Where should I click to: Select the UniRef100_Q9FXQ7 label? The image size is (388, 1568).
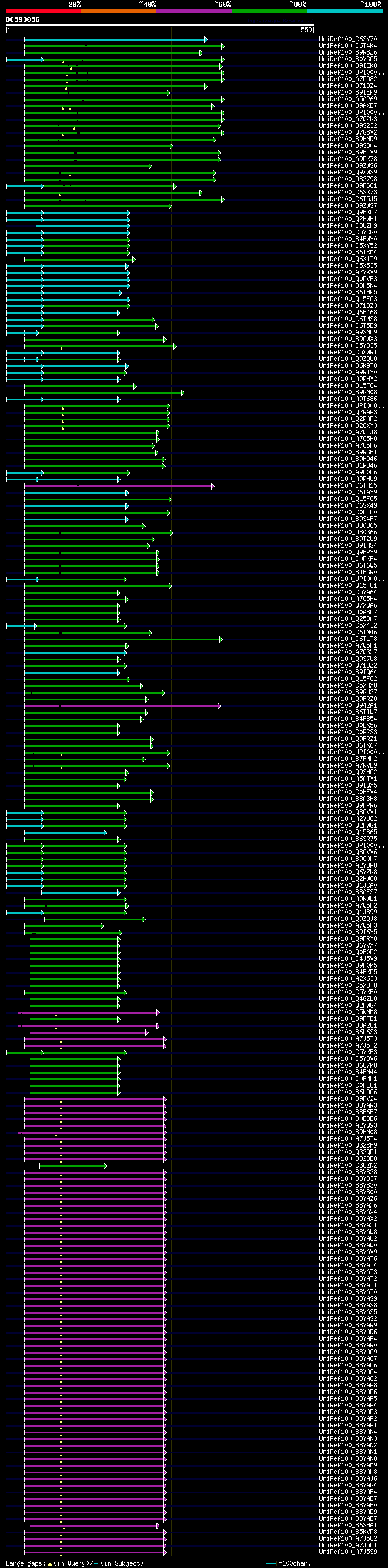coord(348,213)
